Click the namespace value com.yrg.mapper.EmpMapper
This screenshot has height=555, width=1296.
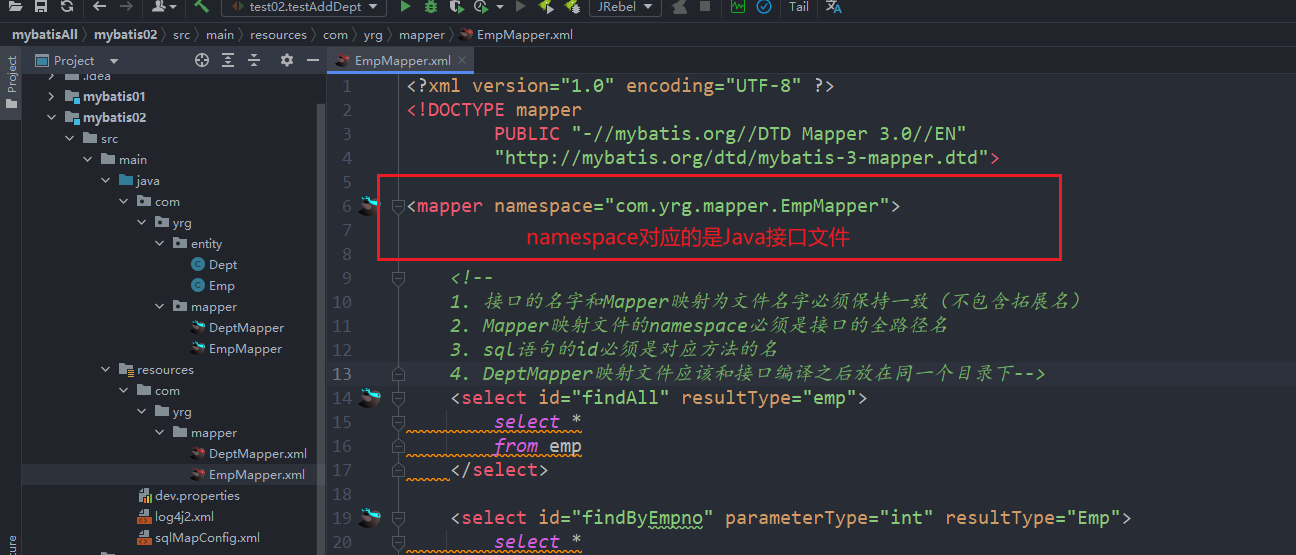746,206
